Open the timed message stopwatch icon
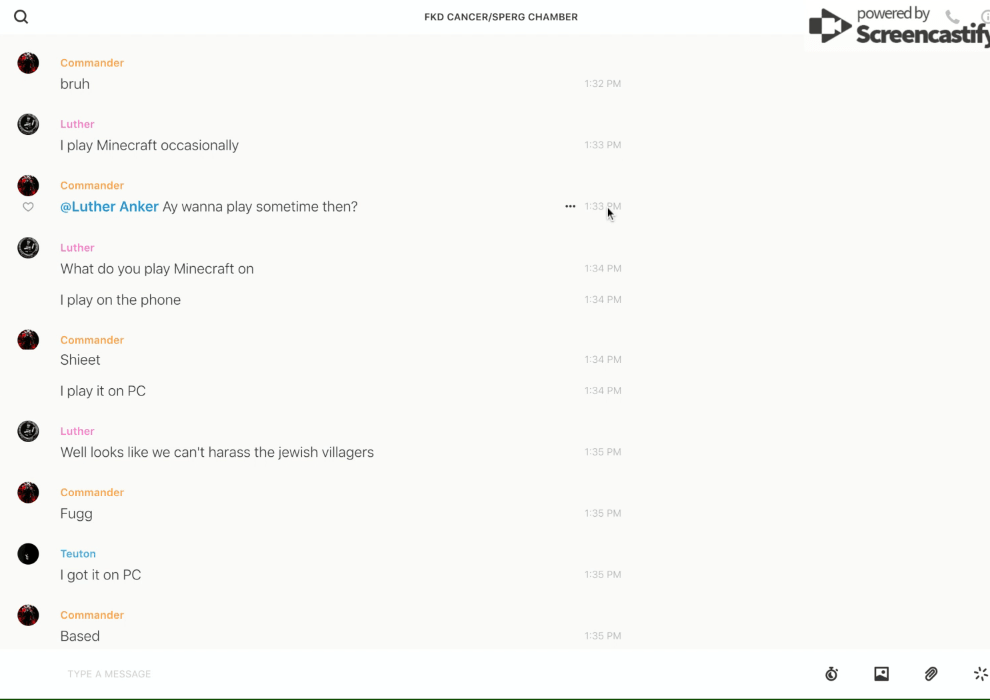The height and width of the screenshot is (700, 990). (x=831, y=674)
